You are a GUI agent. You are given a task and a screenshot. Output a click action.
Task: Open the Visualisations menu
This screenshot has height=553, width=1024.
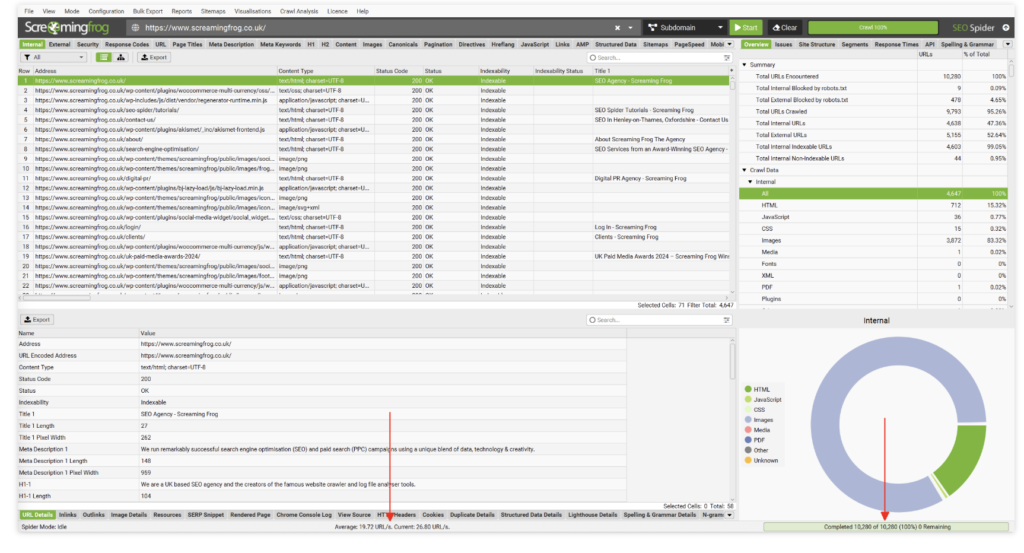(252, 11)
